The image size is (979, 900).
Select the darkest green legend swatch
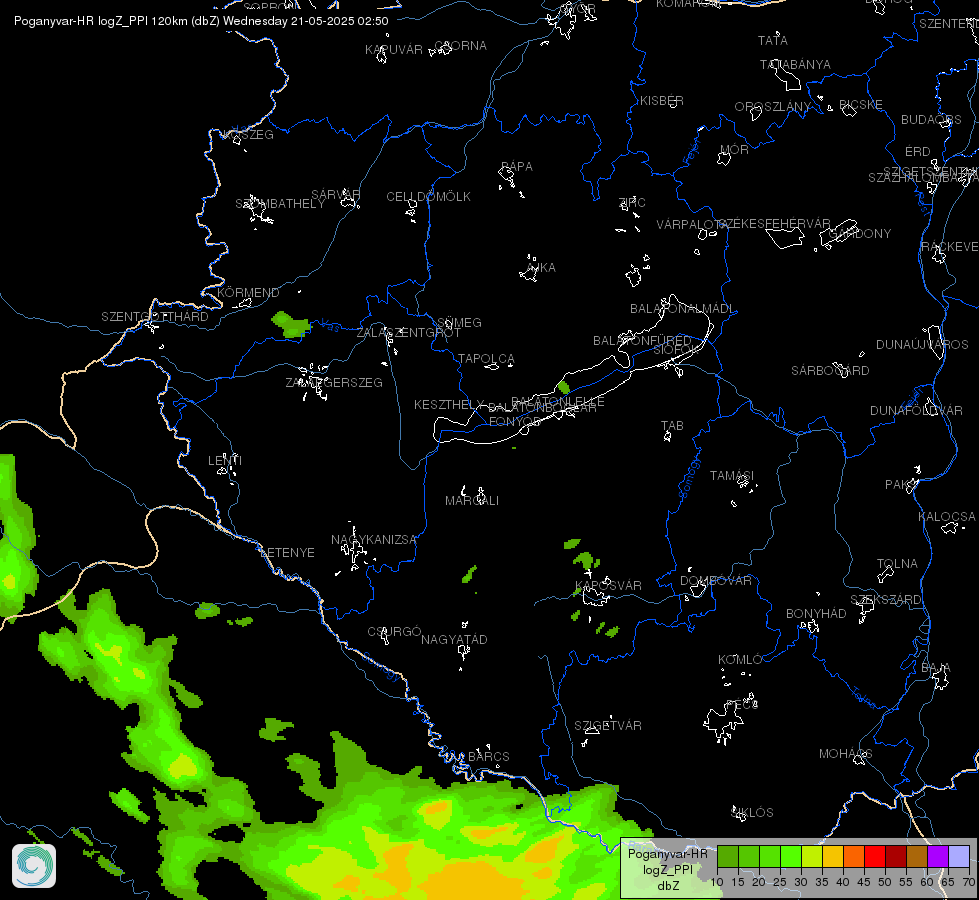tap(727, 857)
